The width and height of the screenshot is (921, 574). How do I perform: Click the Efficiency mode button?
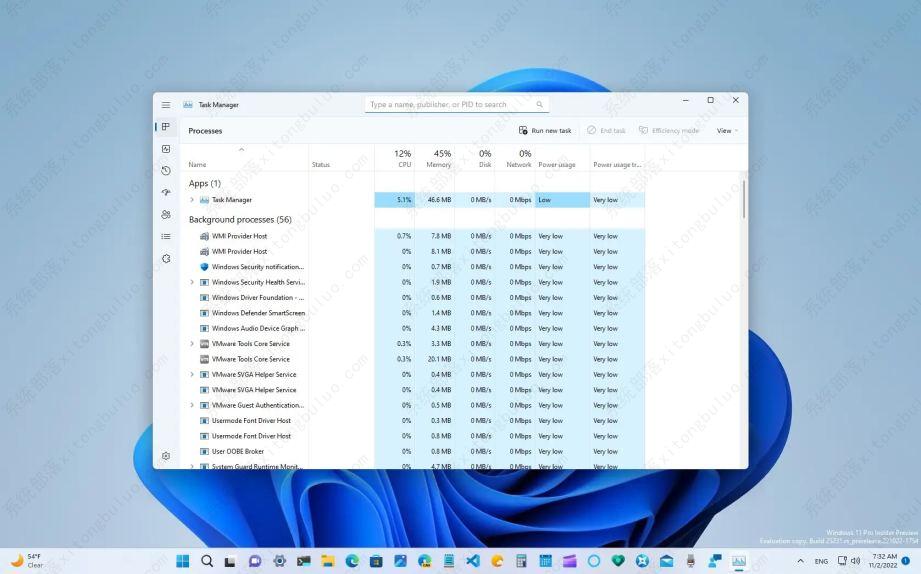669,131
